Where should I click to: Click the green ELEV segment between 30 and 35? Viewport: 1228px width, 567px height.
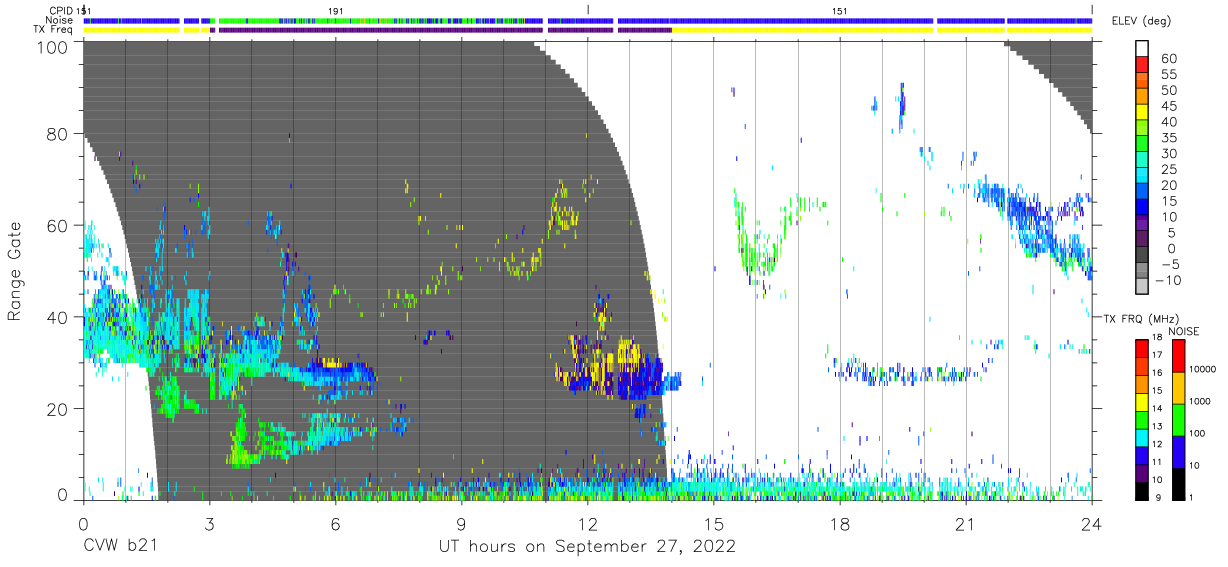(x=1142, y=145)
